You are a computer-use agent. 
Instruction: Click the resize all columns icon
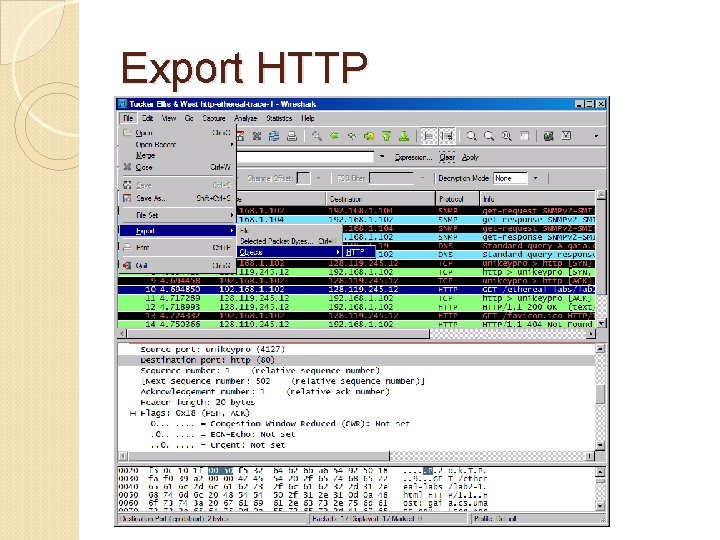pyautogui.click(x=524, y=136)
